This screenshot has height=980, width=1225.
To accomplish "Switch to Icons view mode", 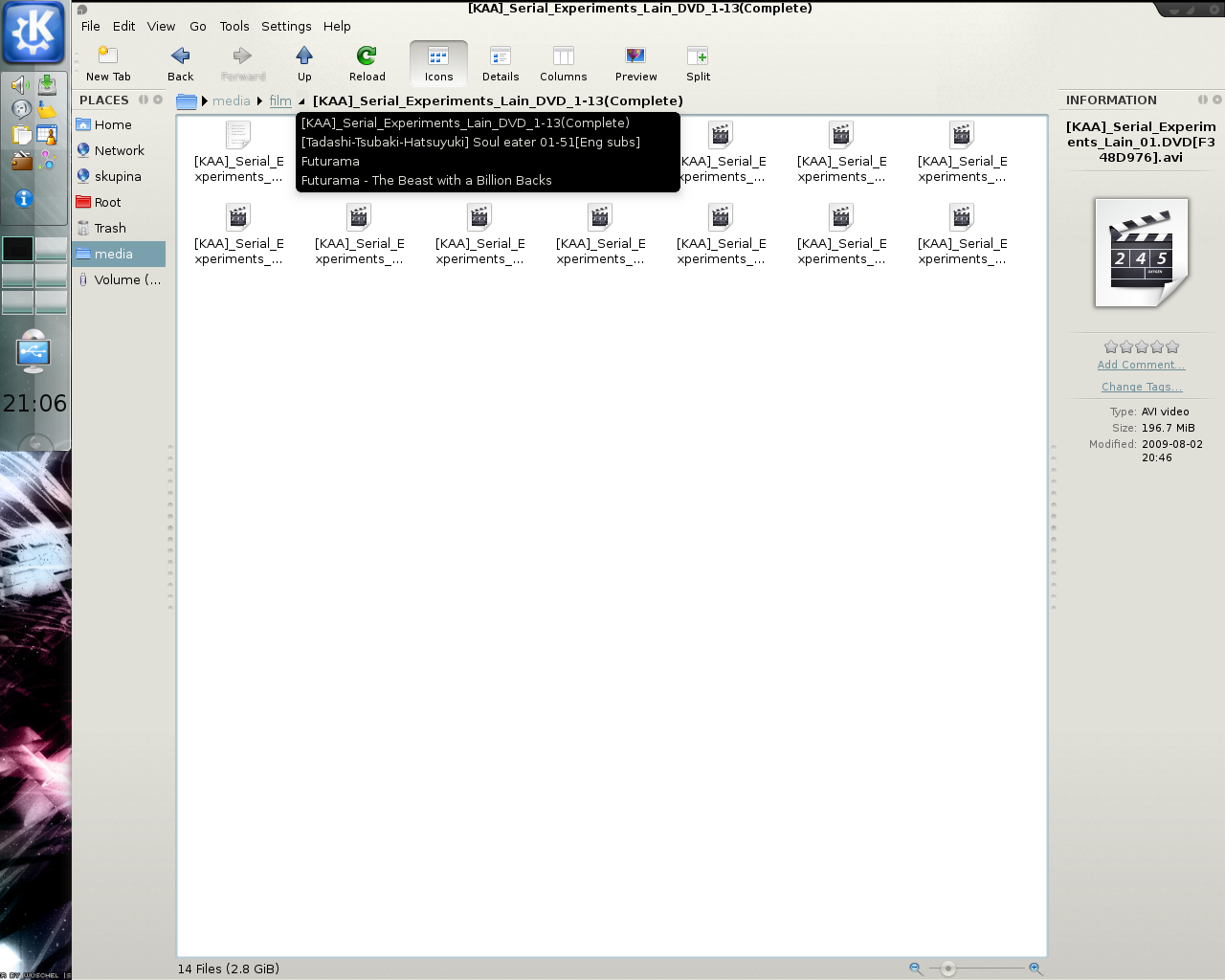I will (x=438, y=63).
